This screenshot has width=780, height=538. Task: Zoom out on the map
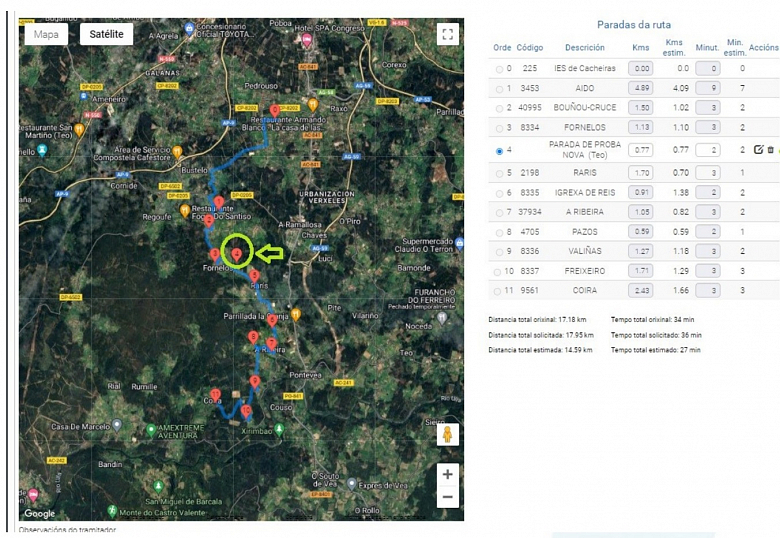click(x=448, y=497)
